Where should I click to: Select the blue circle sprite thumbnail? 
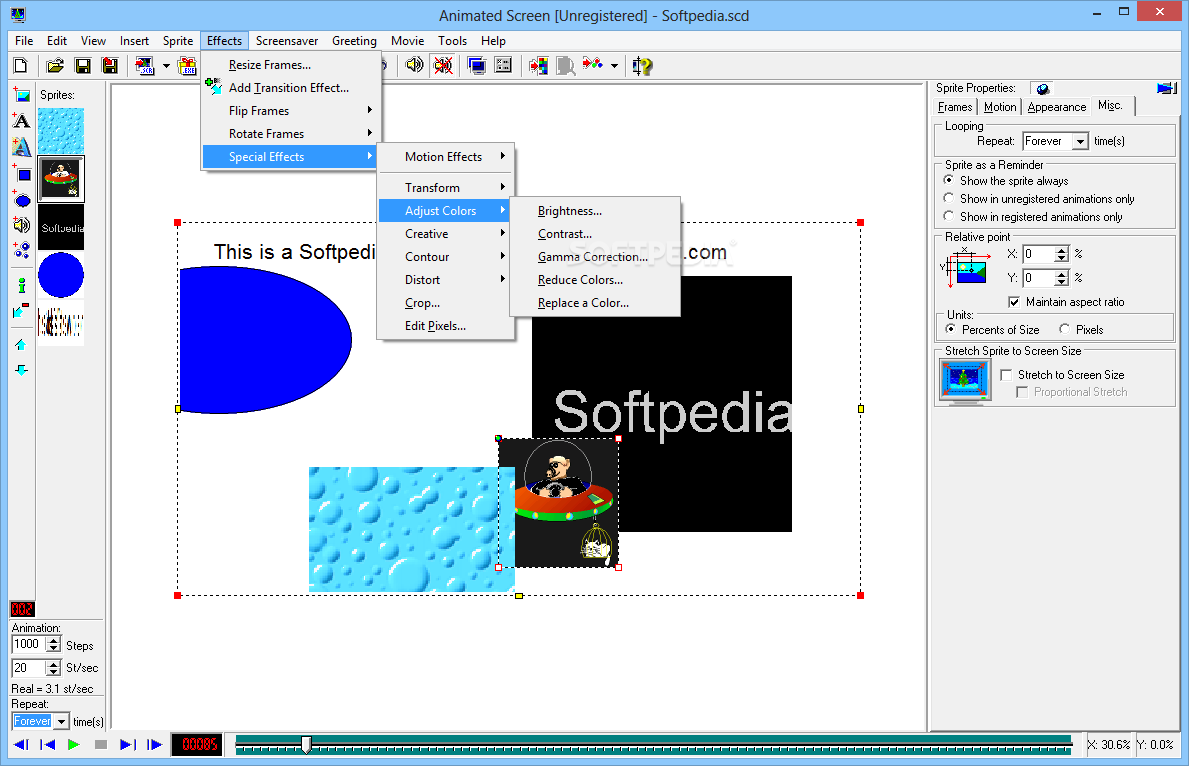pyautogui.click(x=61, y=275)
